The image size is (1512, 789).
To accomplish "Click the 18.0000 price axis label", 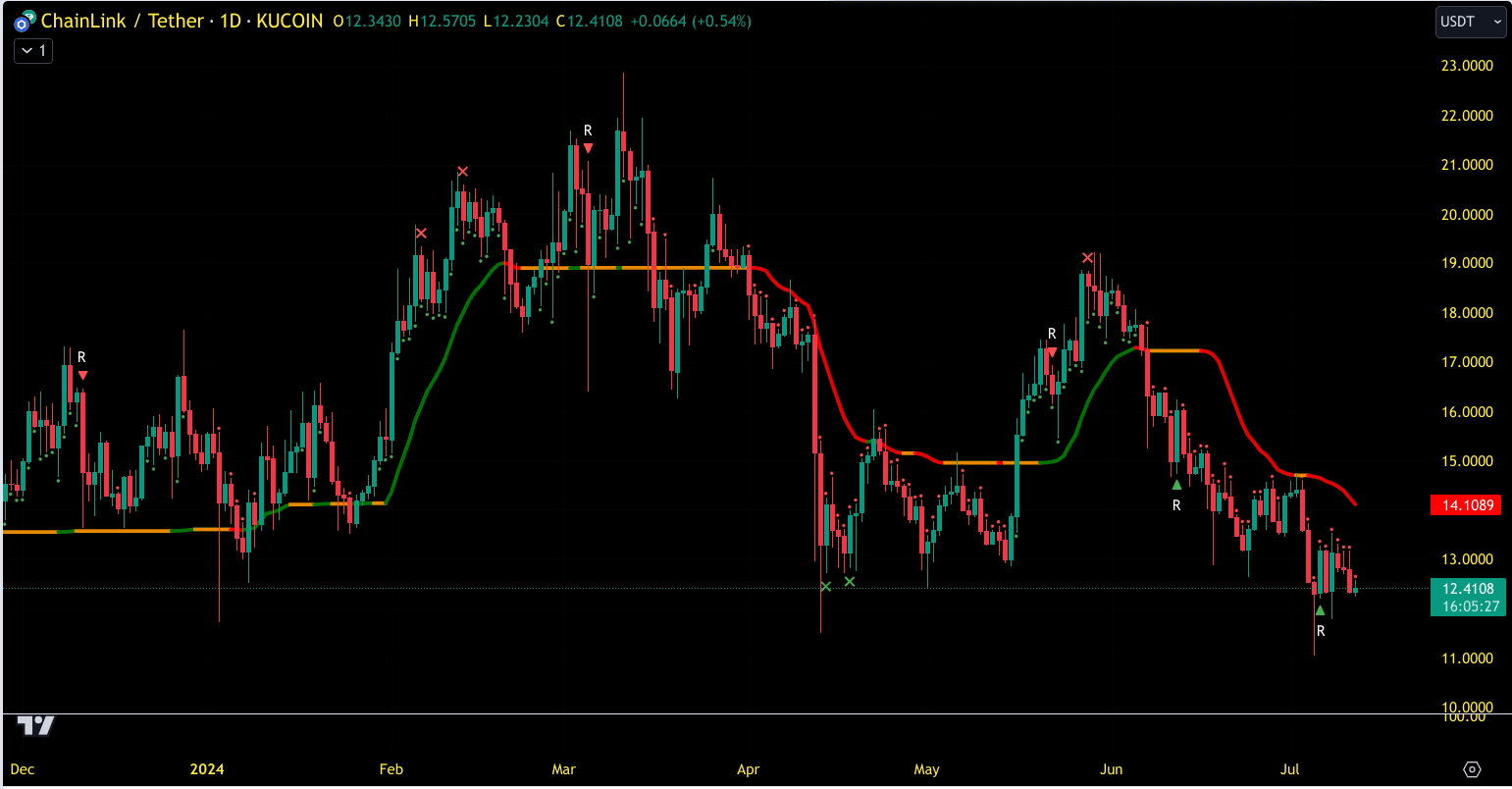I will point(1466,313).
